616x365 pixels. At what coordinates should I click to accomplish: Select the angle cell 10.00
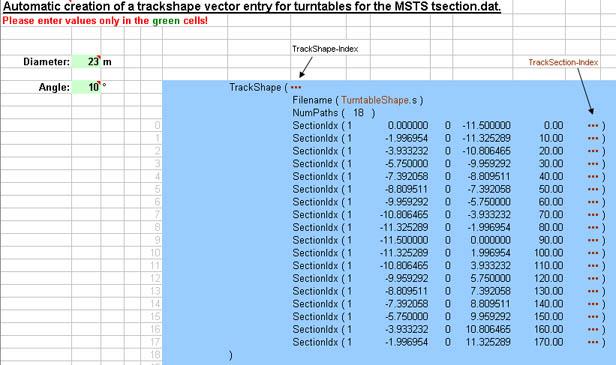tap(551, 138)
